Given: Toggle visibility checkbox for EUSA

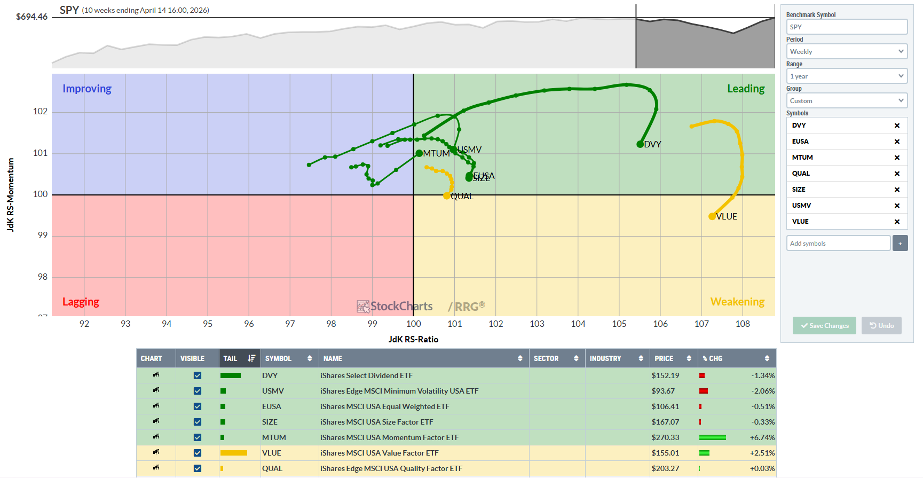Looking at the screenshot, I should tap(197, 406).
